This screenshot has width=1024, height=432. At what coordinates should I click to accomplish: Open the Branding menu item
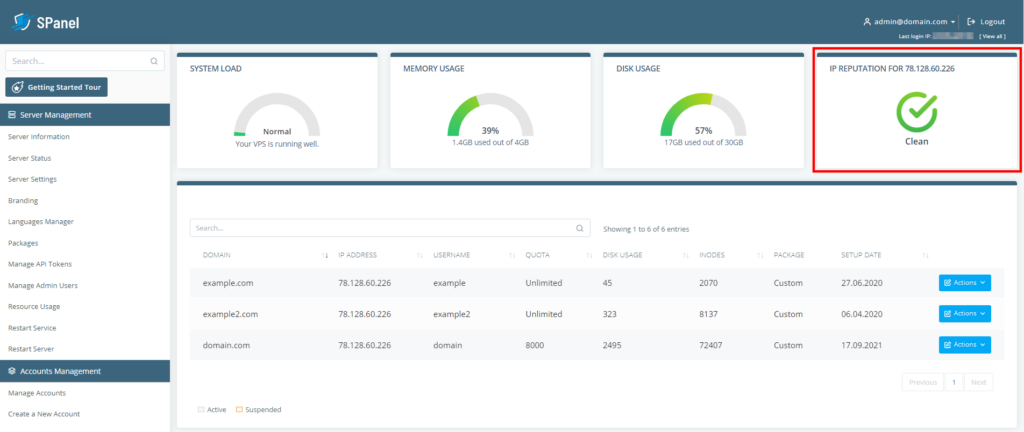tap(23, 200)
